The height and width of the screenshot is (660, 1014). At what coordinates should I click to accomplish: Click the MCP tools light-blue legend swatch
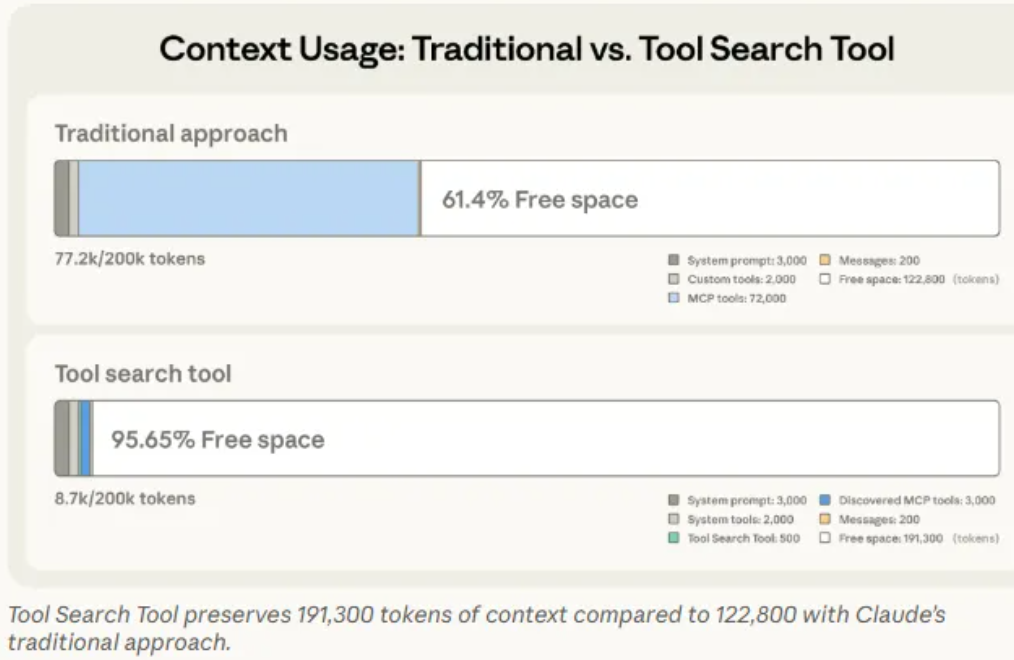[x=674, y=299]
